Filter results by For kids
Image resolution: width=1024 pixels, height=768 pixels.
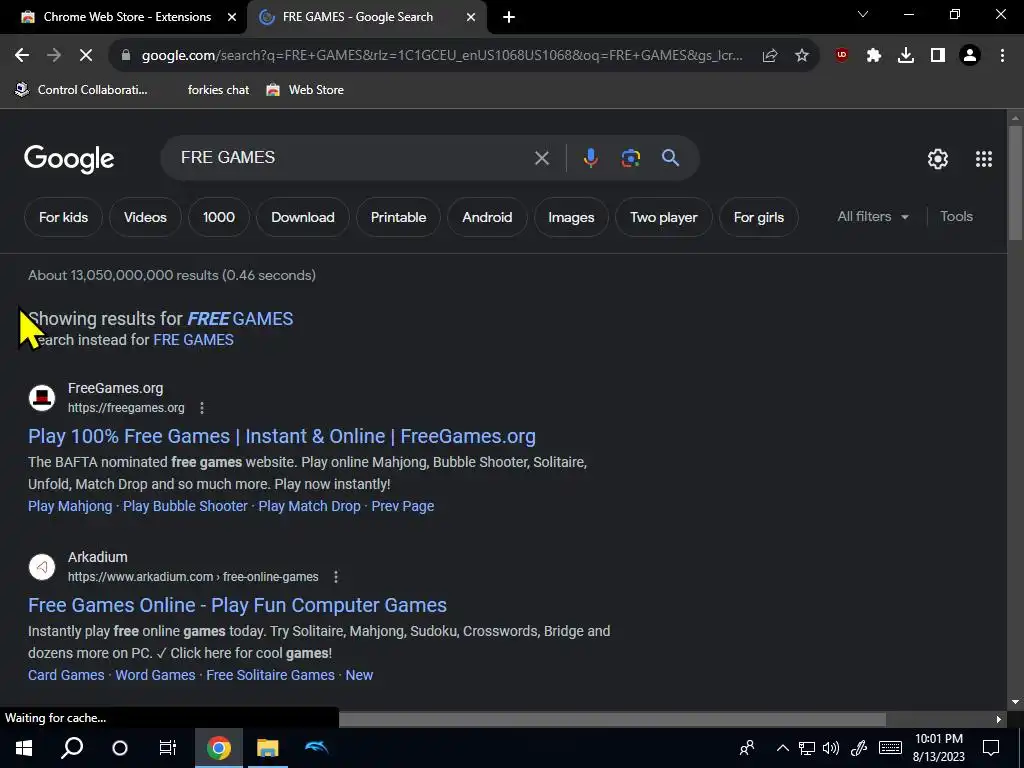point(63,217)
